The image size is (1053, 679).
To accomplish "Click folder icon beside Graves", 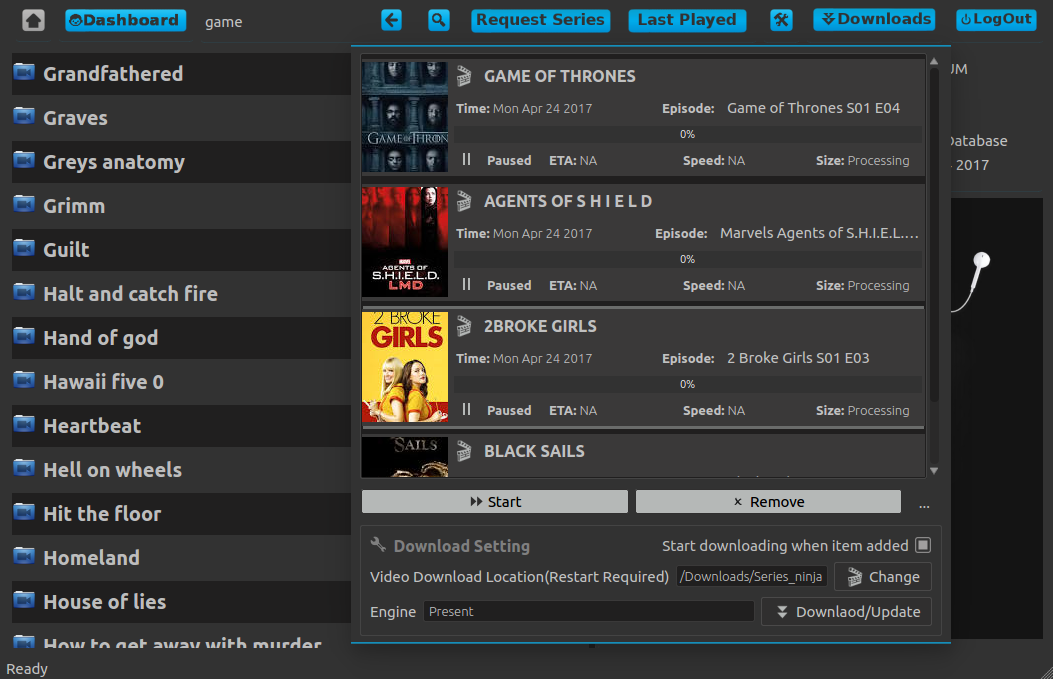I will (x=24, y=116).
